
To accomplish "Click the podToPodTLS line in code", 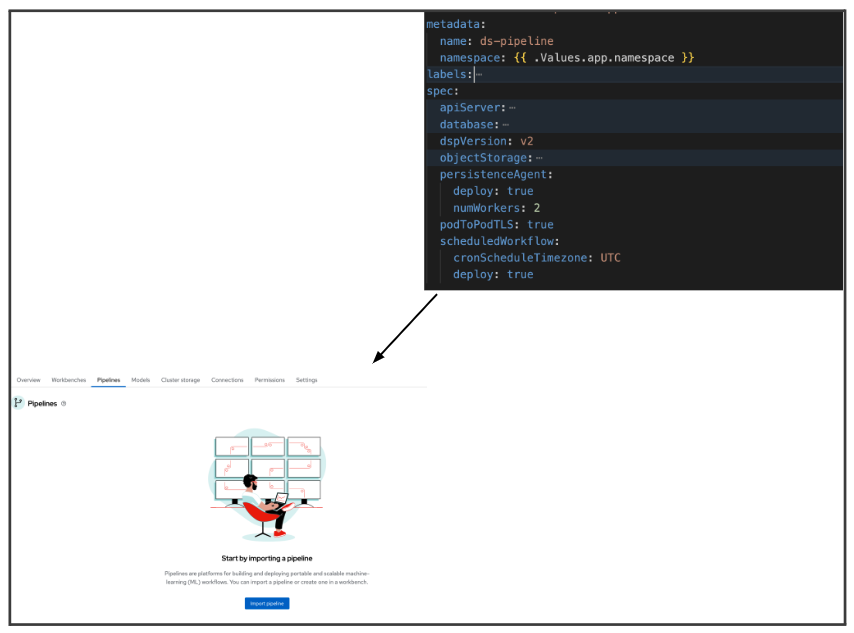I will pyautogui.click(x=496, y=225).
